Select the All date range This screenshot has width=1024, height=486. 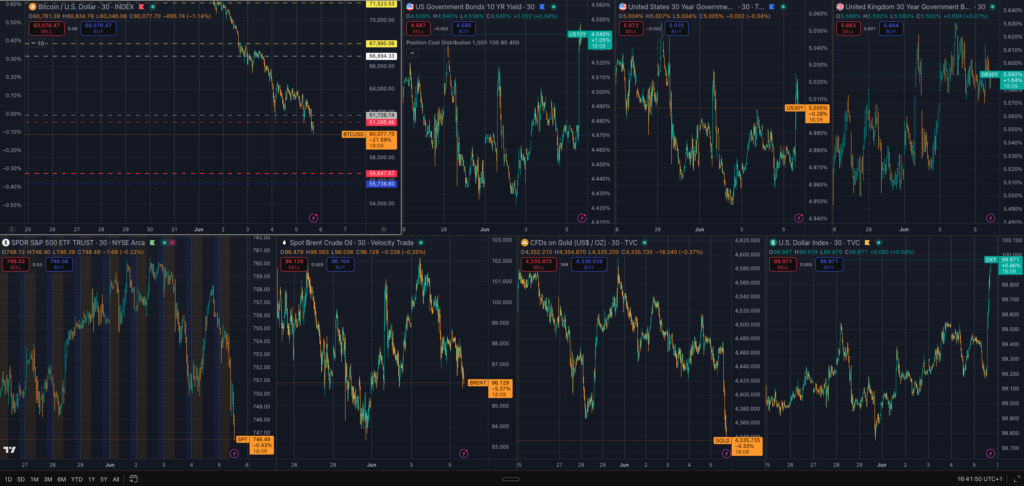(x=116, y=479)
